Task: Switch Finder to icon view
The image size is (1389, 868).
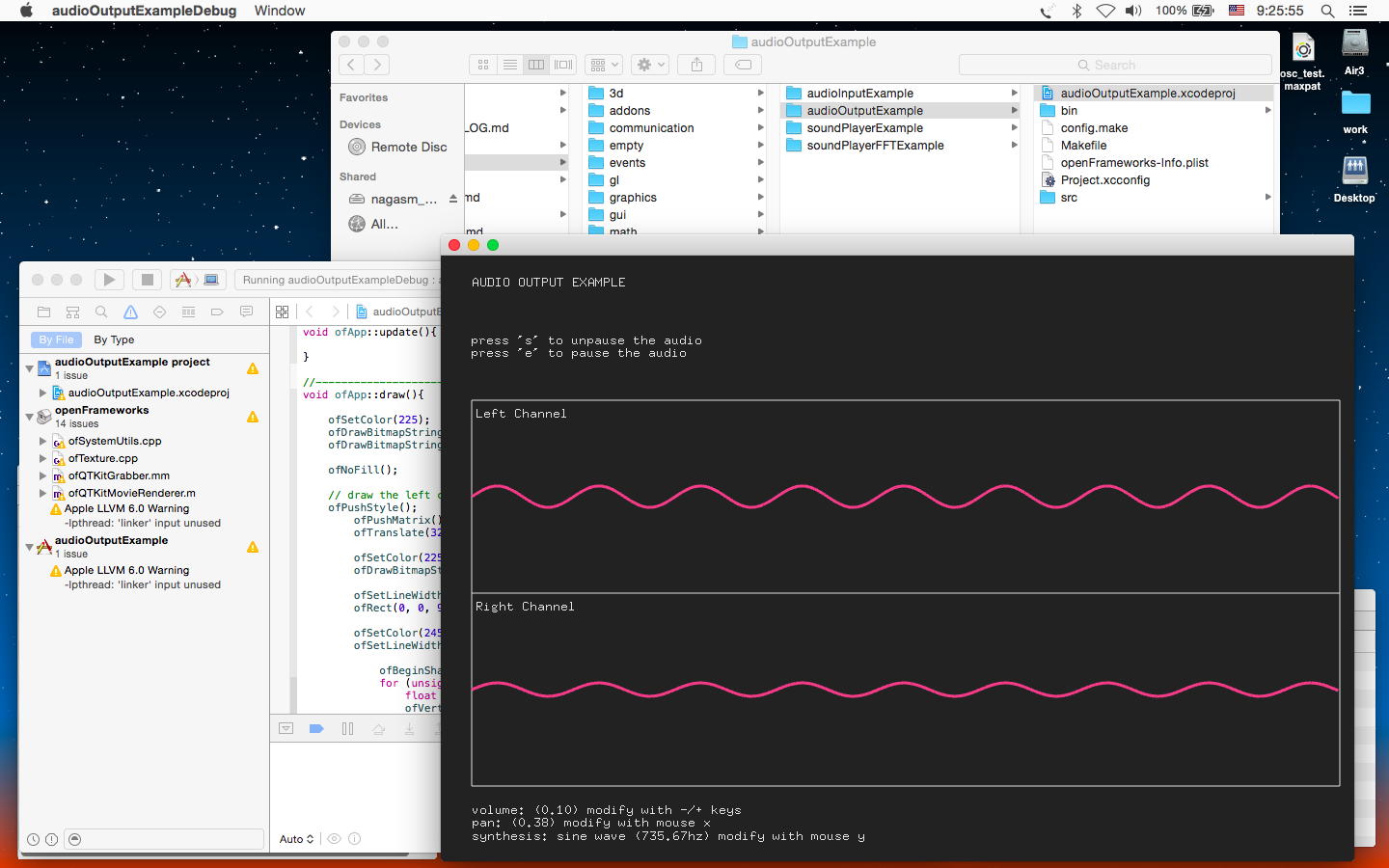Action: (x=483, y=65)
